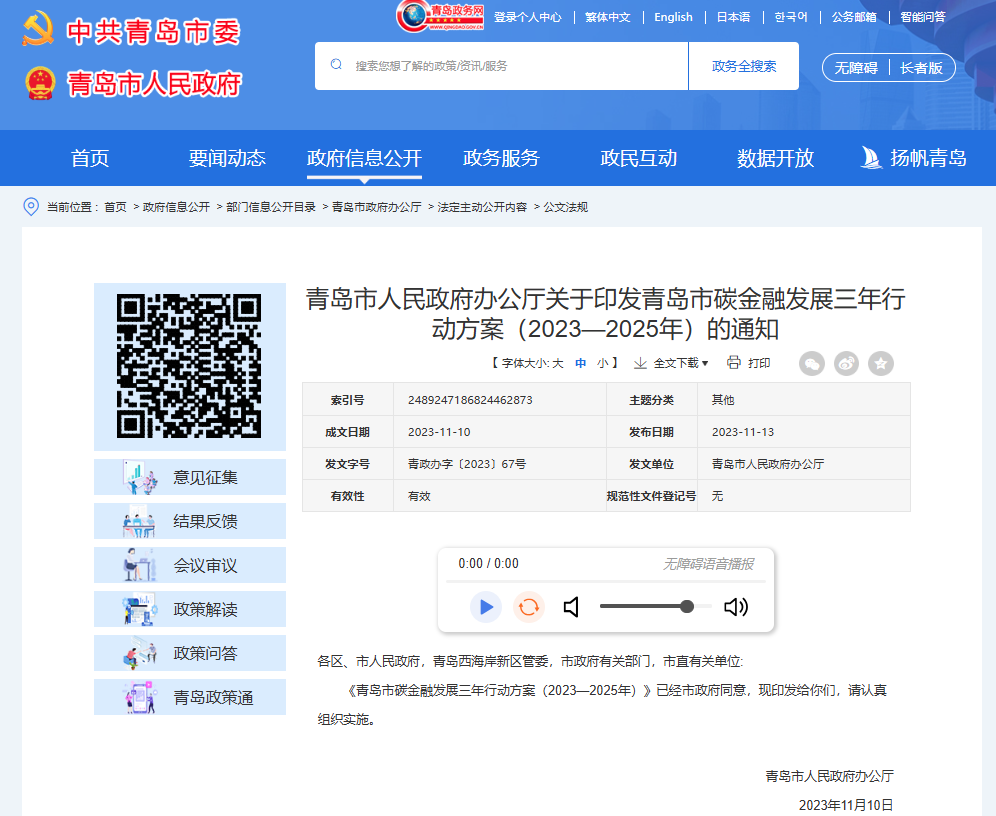Image resolution: width=996 pixels, height=816 pixels.
Task: Share the article to WeChat
Action: (x=812, y=364)
